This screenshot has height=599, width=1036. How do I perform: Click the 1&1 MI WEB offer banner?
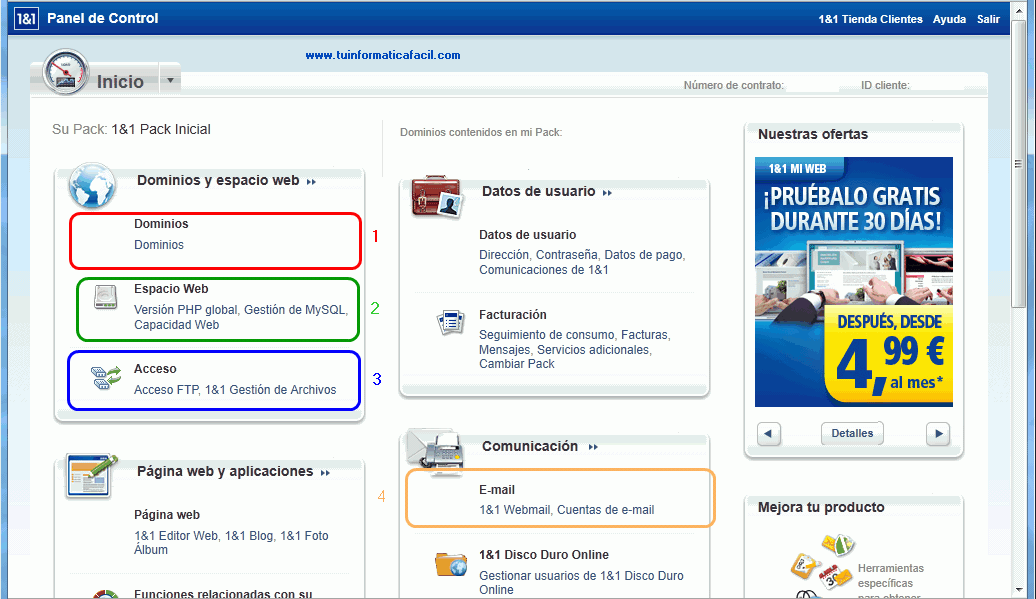(x=854, y=282)
